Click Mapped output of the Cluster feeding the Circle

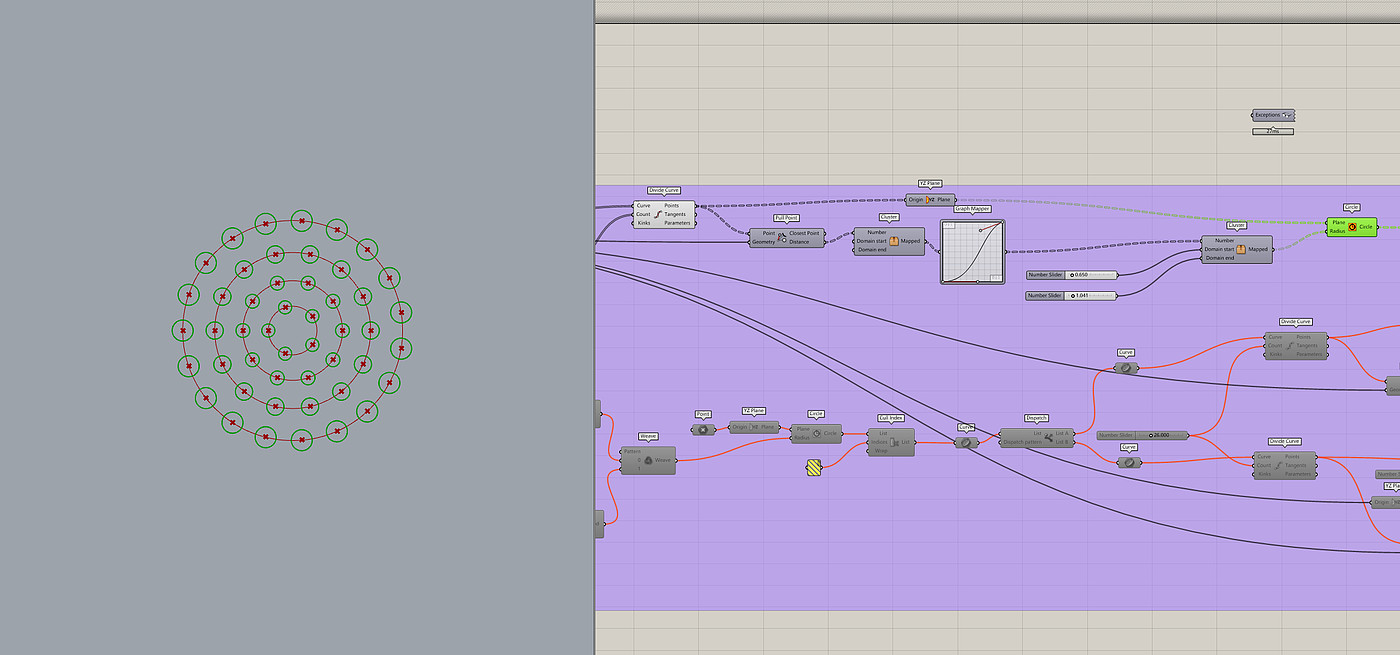click(x=1258, y=249)
